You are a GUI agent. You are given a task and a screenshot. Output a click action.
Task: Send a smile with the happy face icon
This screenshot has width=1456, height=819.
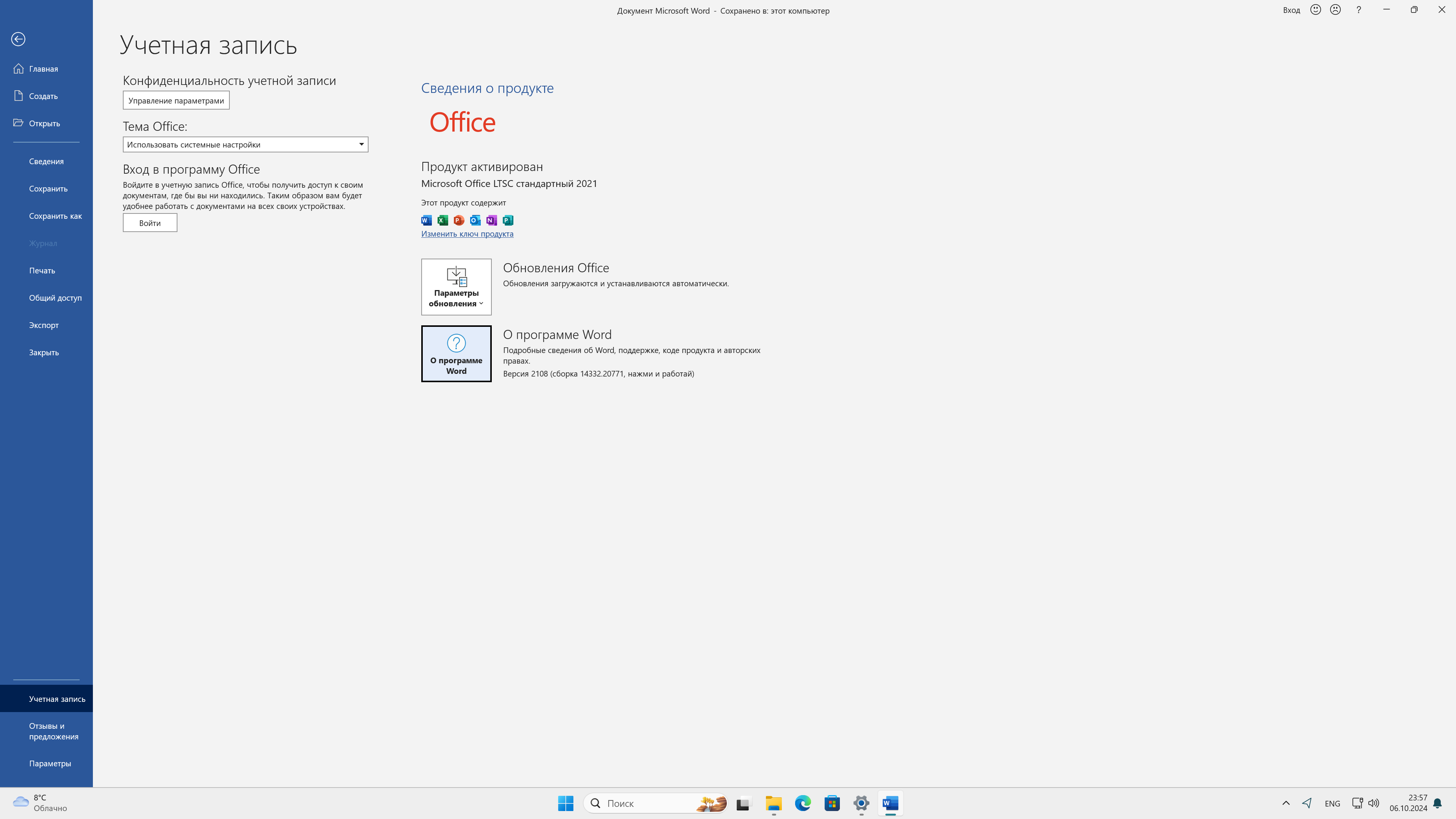click(1316, 9)
